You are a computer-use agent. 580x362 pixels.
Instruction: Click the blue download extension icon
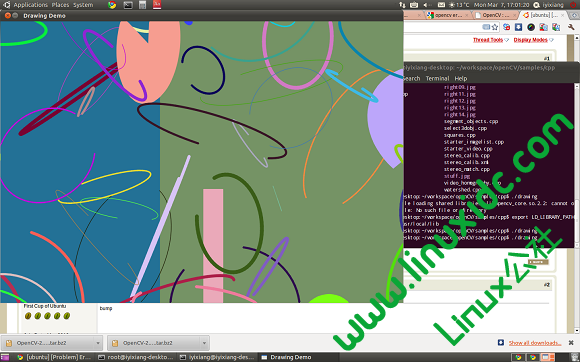pos(519,27)
